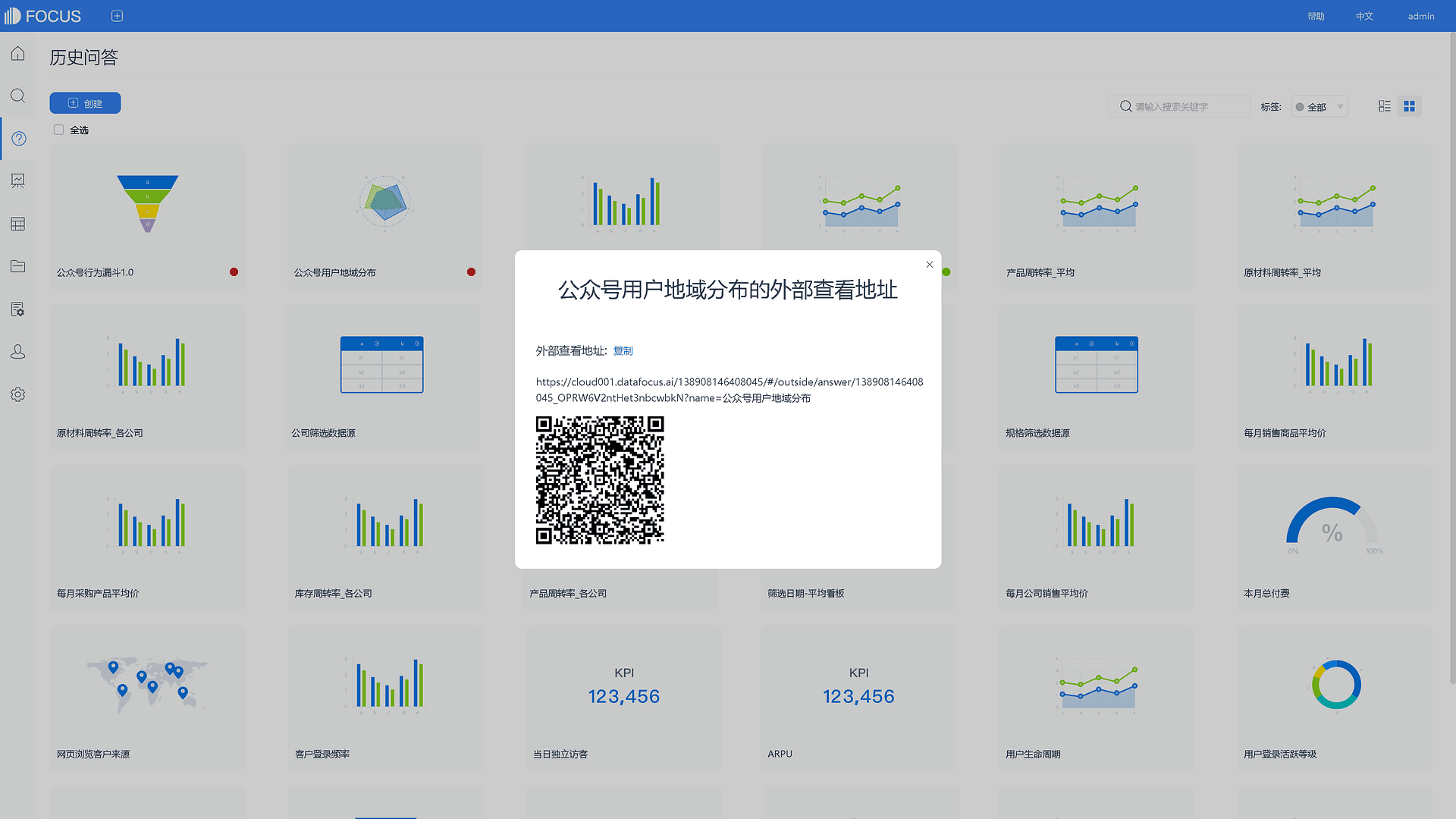Viewport: 1456px width, 819px height.
Task: Open the 帮助 help menu
Action: 1316,16
